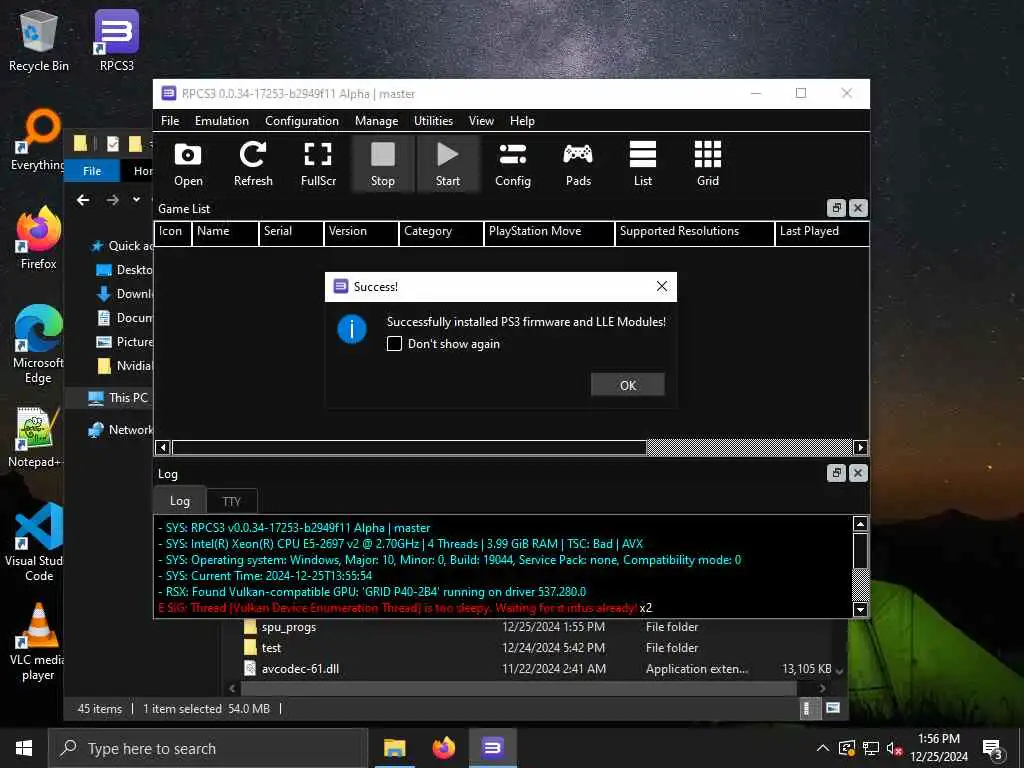Click the Category column header

441,232
